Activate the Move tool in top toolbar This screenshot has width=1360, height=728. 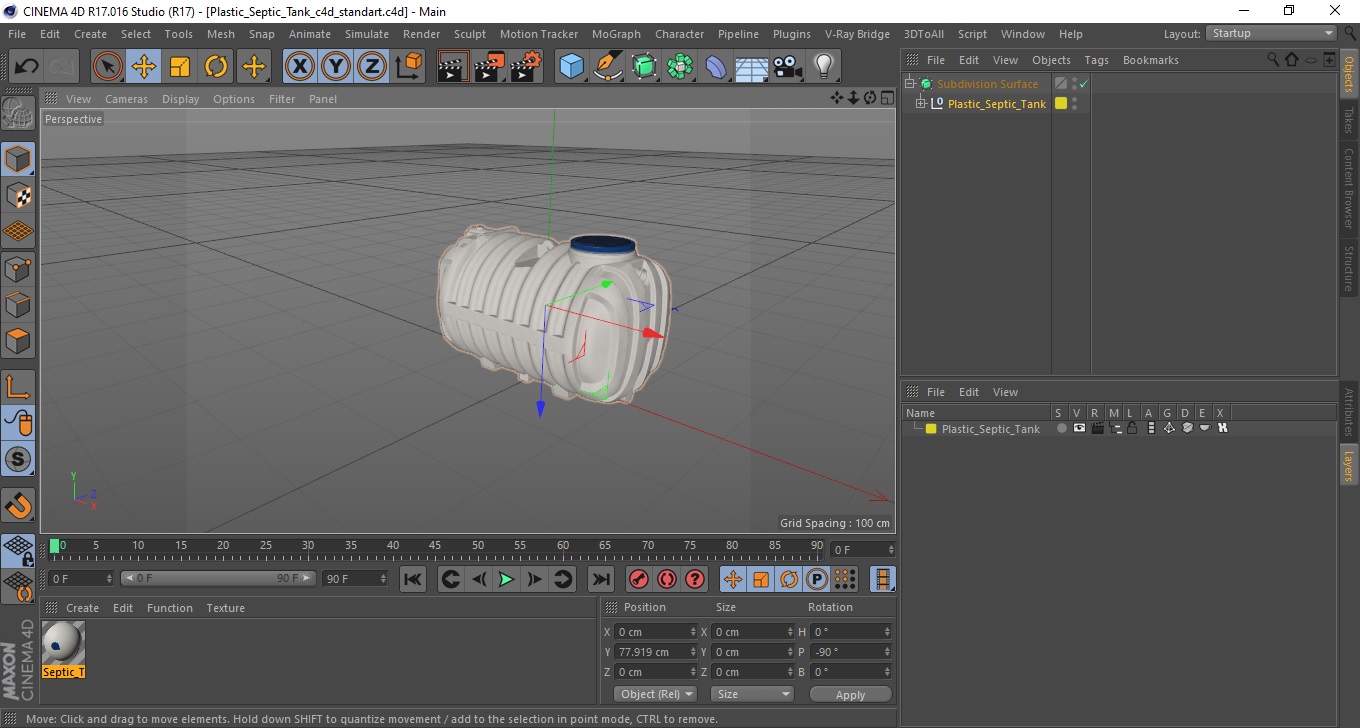click(x=144, y=67)
